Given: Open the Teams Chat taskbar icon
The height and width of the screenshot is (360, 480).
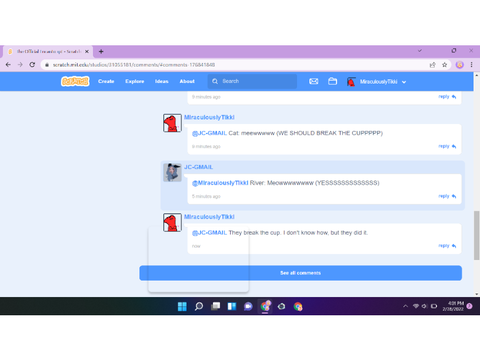Looking at the screenshot, I should point(248,306).
